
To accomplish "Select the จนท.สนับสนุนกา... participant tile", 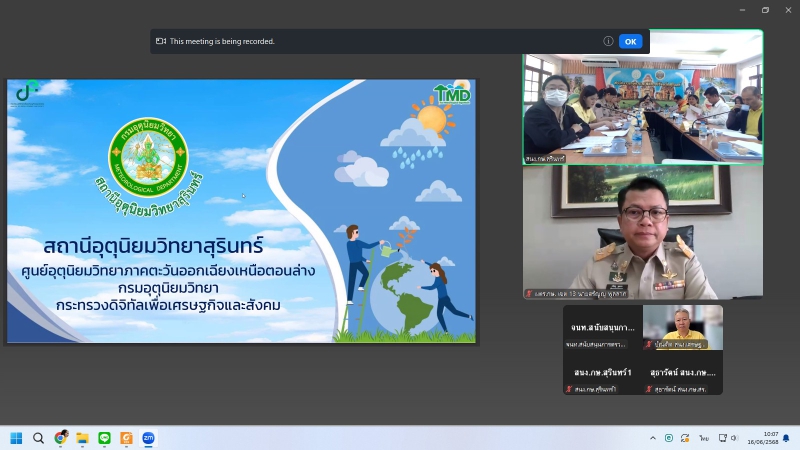I will click(x=603, y=328).
